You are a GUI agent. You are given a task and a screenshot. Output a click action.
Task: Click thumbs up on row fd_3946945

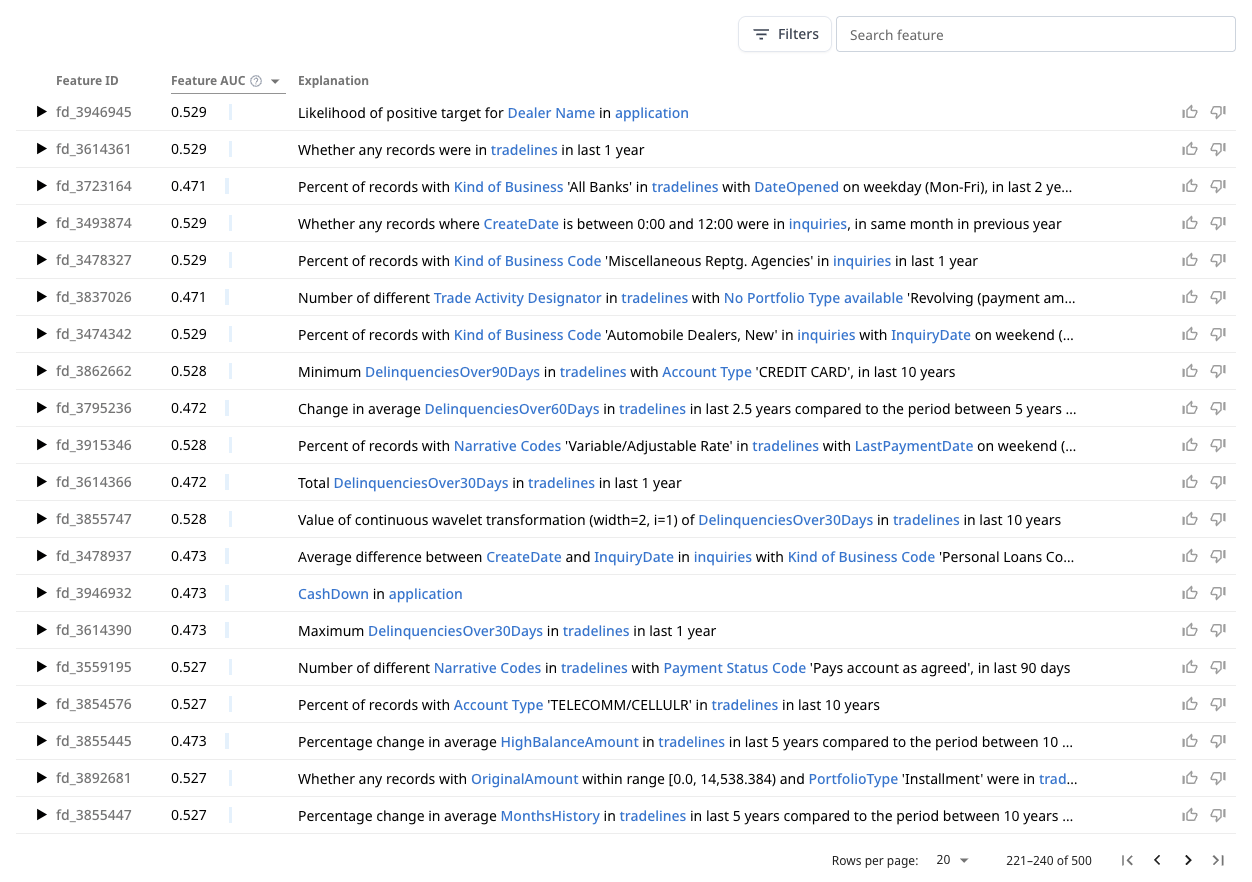(x=1190, y=112)
